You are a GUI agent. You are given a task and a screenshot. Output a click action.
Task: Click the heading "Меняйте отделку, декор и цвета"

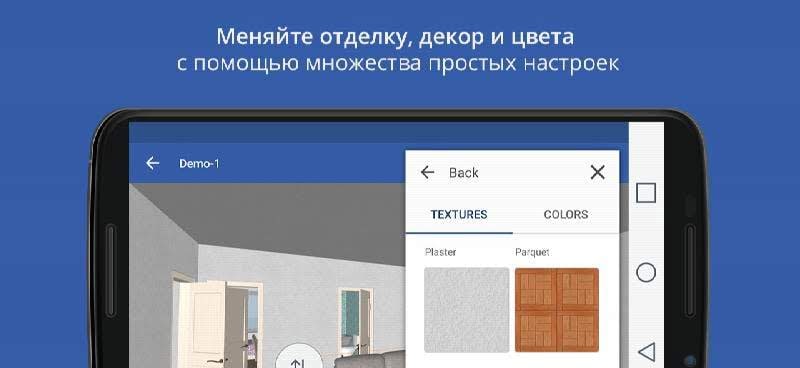tap(395, 37)
